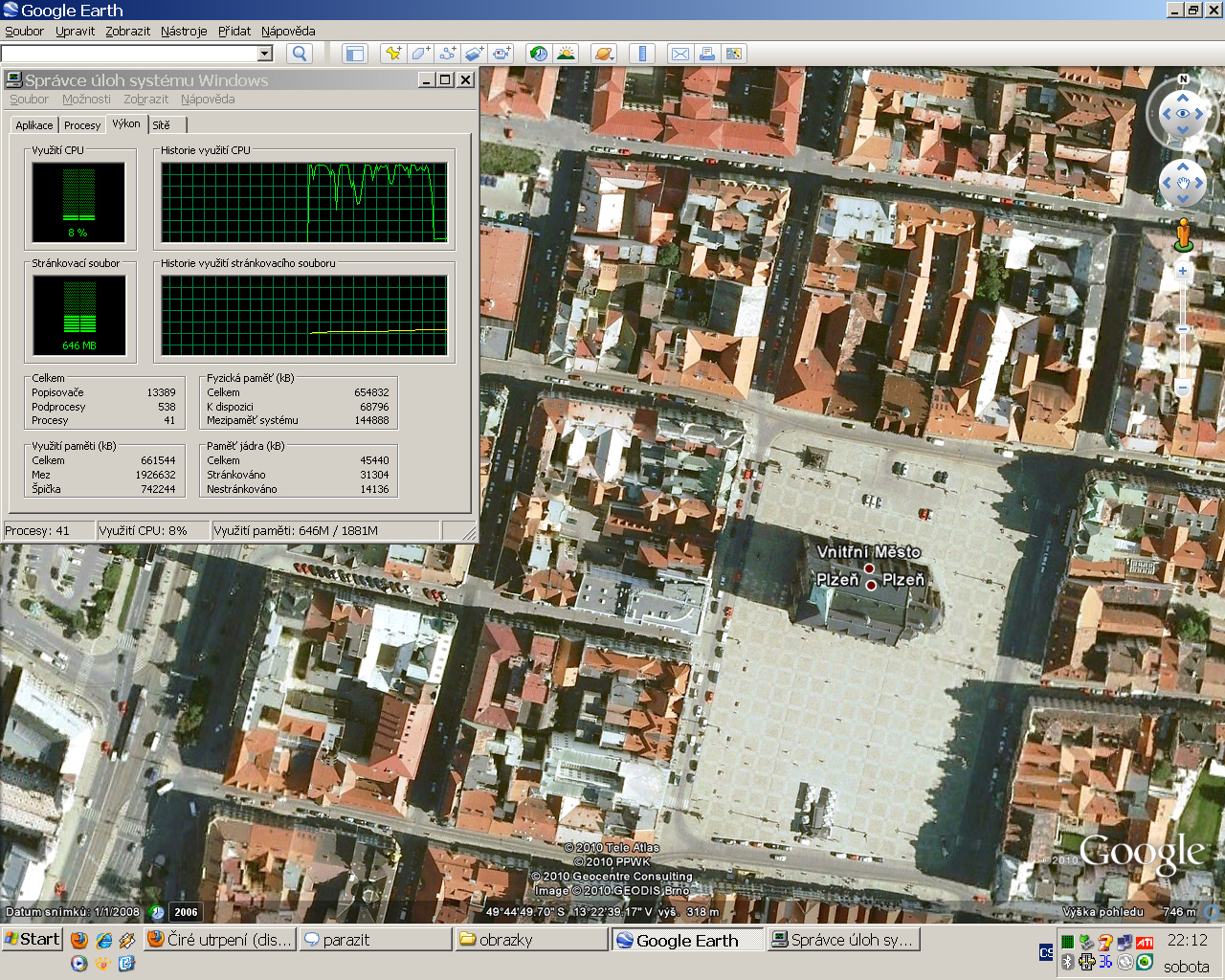Screen dimensions: 1225x980
Task: Select Výkon tab in Task Manager
Action: tap(126, 123)
